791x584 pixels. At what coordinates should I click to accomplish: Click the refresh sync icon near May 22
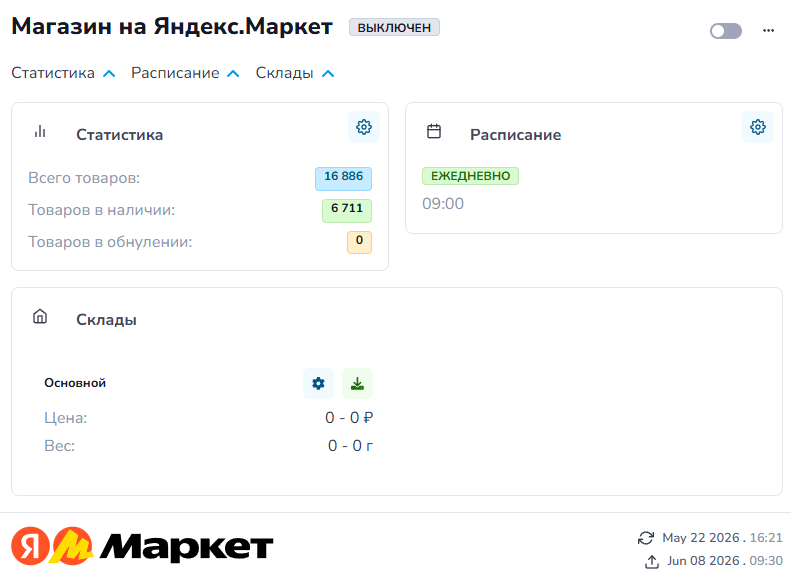click(646, 538)
